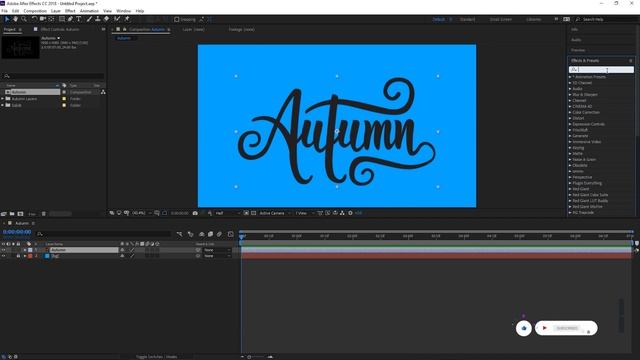
Task: Click the thumbs-up like button overlay
Action: tap(524, 328)
